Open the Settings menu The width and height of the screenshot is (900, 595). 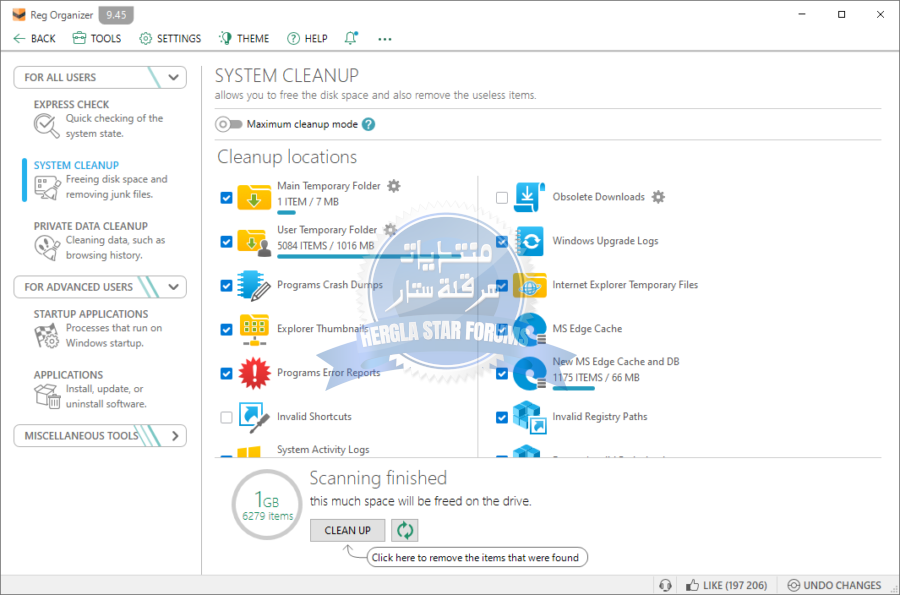click(x=170, y=39)
